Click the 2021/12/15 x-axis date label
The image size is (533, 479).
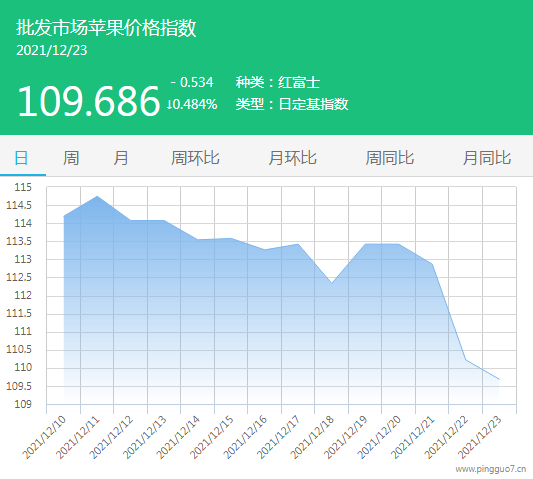coord(211,437)
